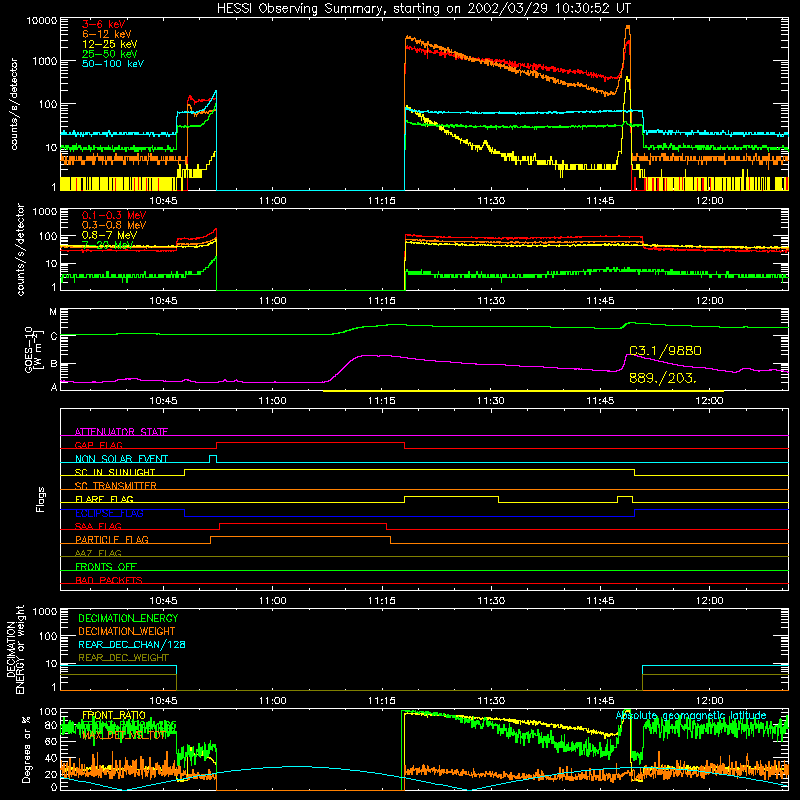Click the "HESSI Observing Summary" plot title
800x800 pixels.
click(x=424, y=8)
